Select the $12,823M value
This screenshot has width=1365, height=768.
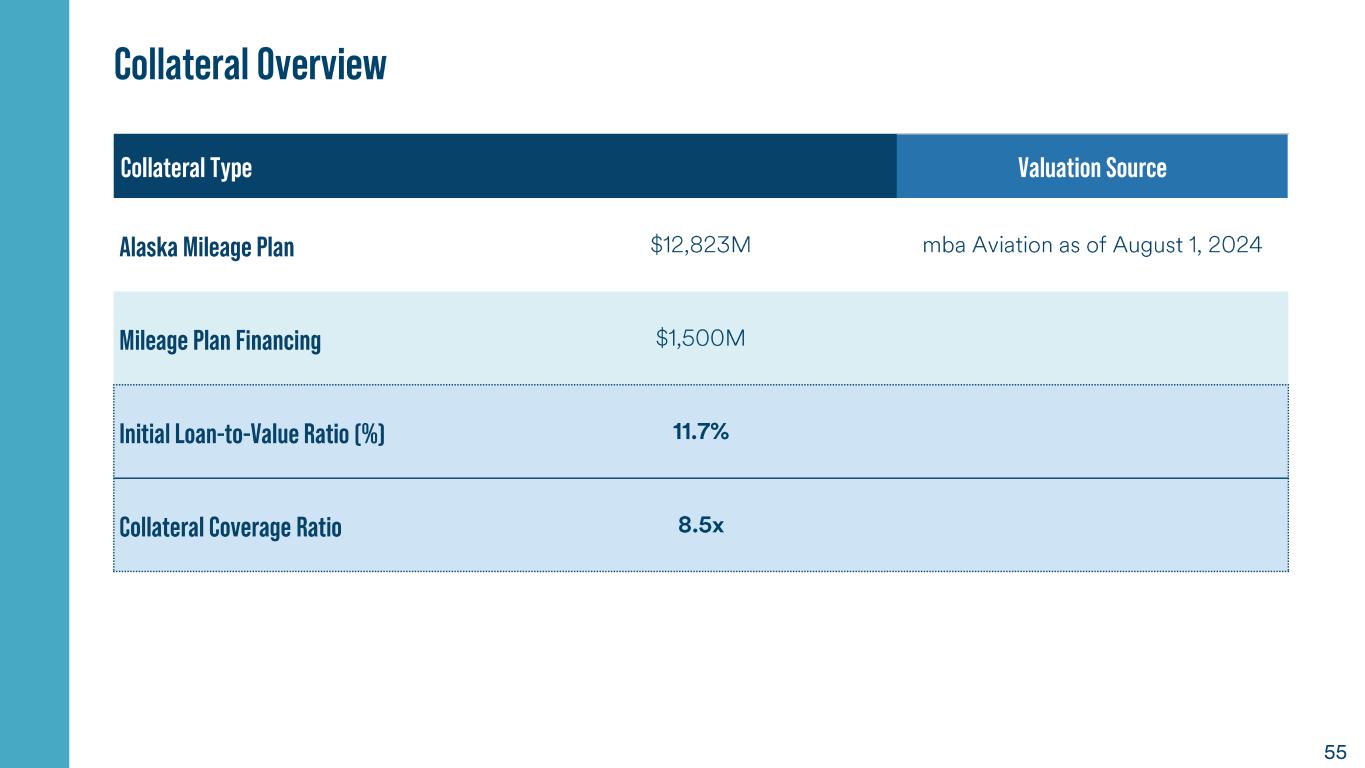coord(700,245)
